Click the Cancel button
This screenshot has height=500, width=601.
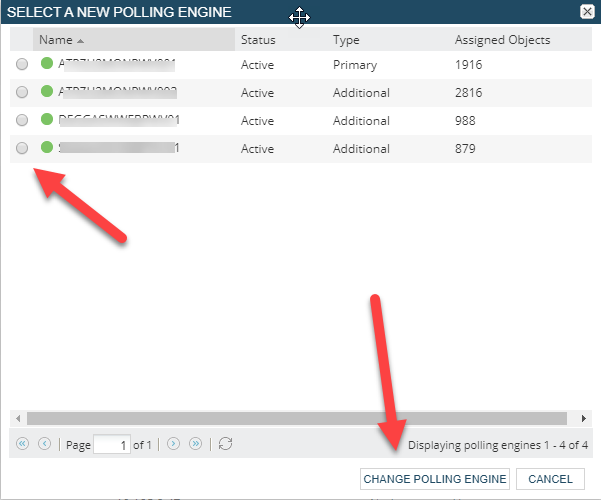[x=550, y=479]
